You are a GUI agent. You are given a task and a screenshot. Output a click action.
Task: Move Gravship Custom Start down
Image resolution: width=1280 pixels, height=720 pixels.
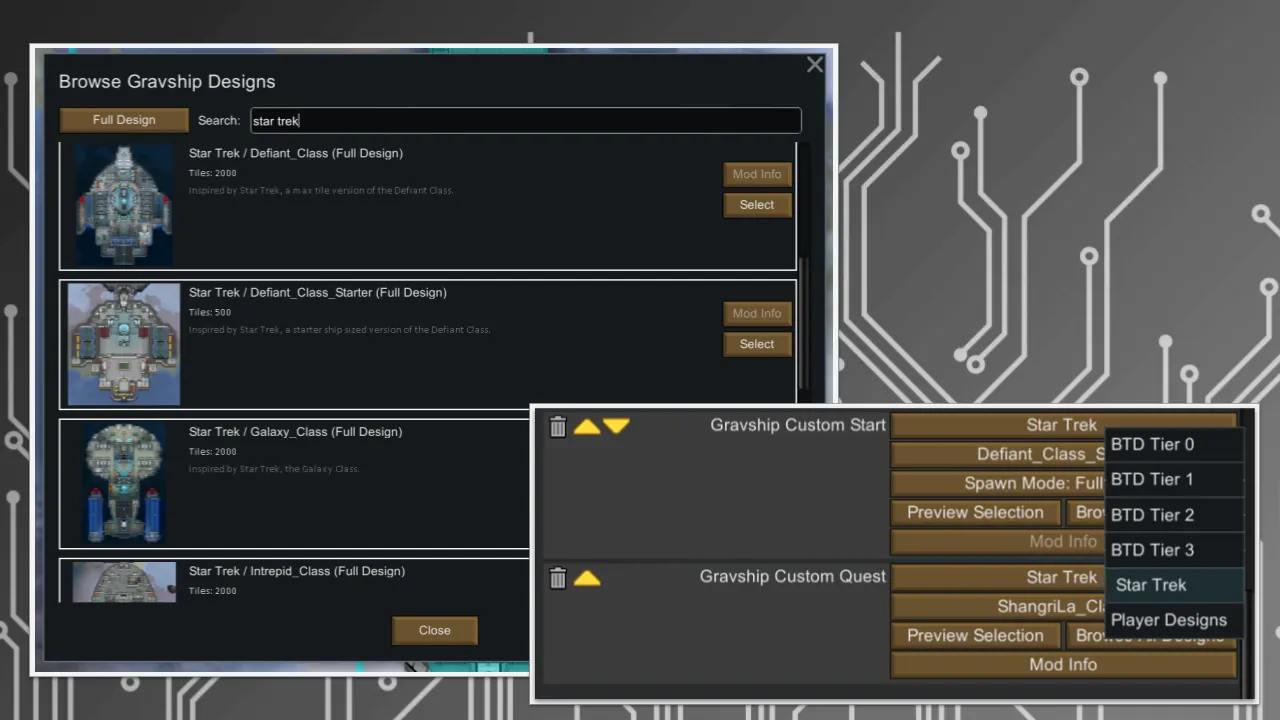click(616, 427)
